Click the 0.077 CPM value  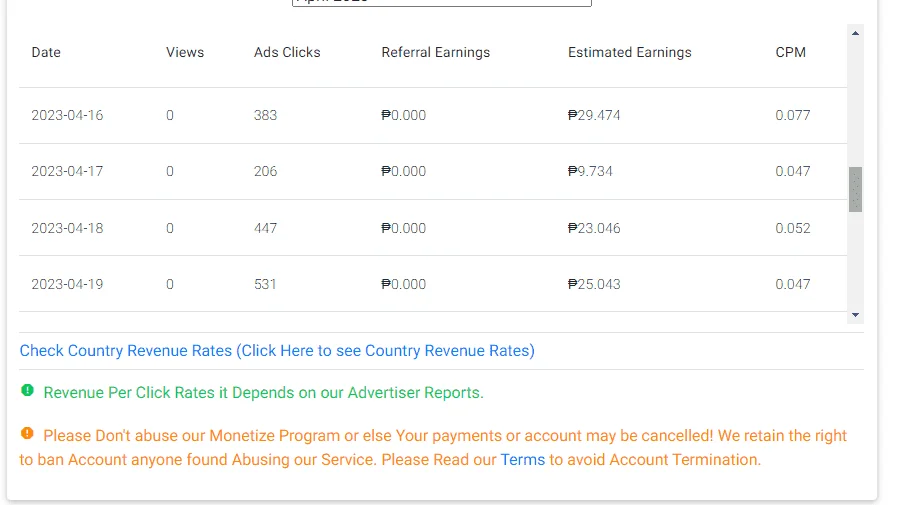793,115
